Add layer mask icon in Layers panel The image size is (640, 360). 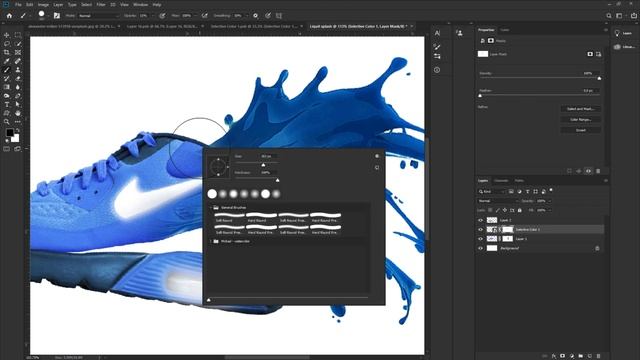click(x=562, y=356)
